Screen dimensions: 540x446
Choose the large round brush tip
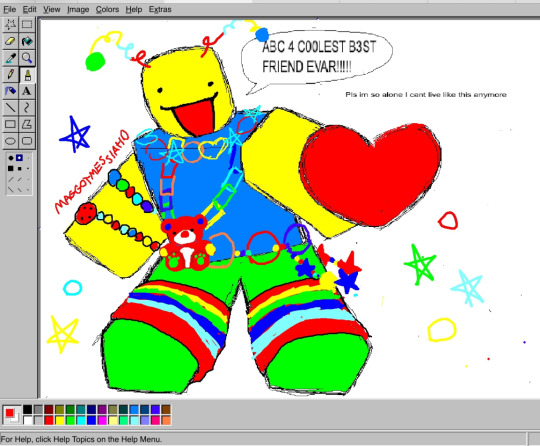(x=11, y=158)
